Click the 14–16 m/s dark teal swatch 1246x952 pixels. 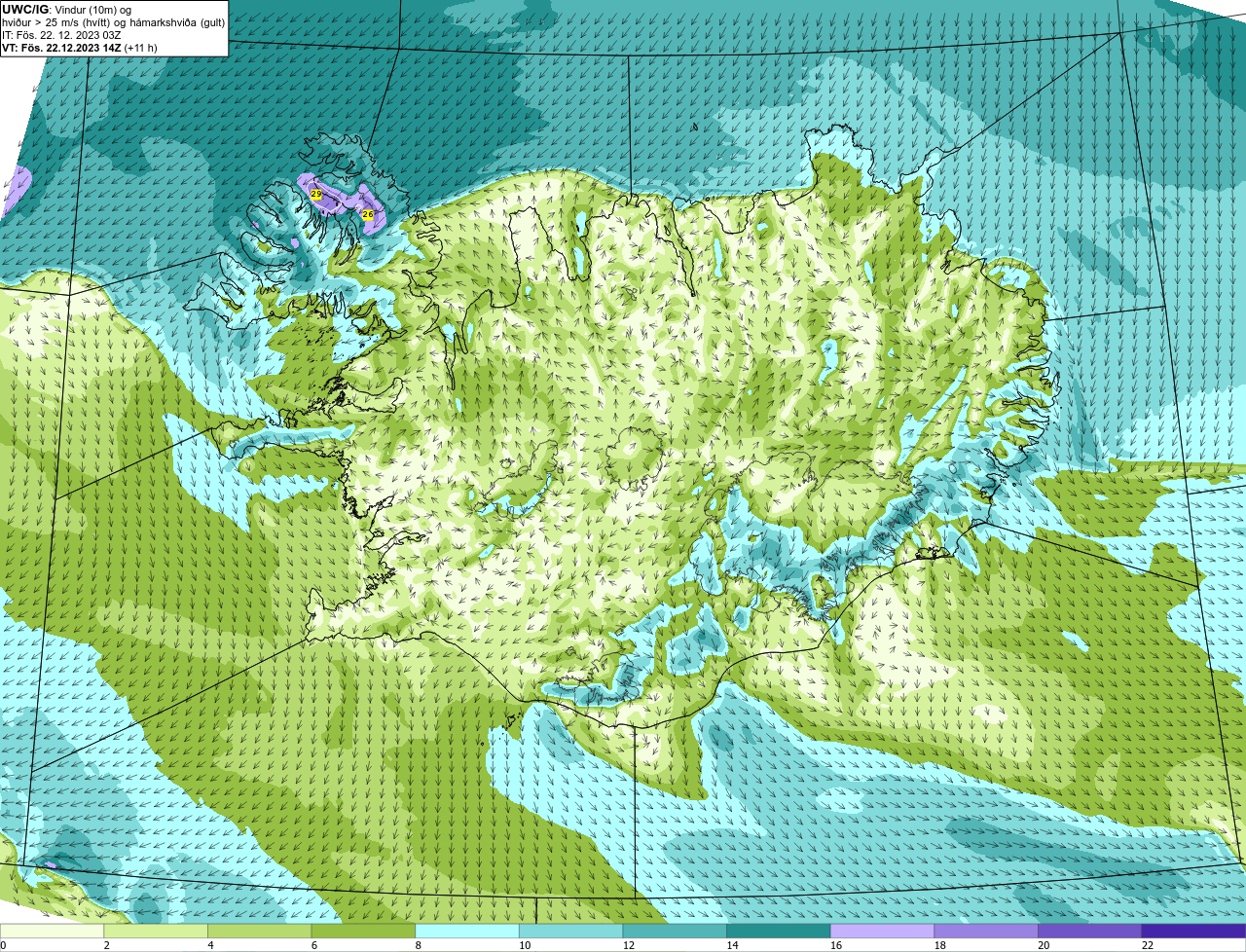point(779,931)
